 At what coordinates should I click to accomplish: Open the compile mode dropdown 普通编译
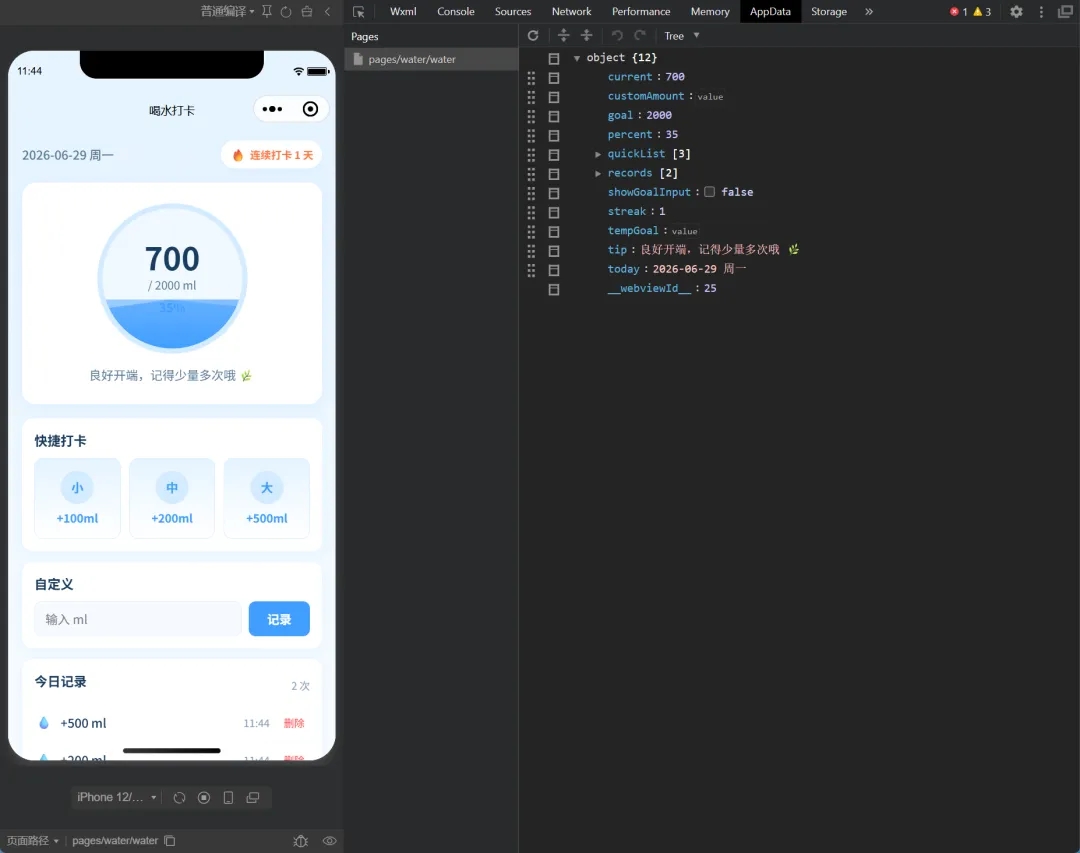(227, 12)
